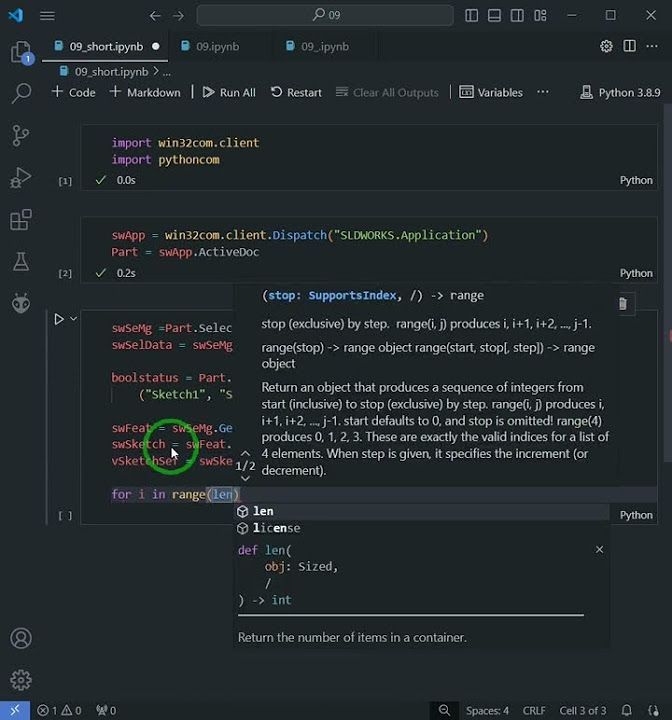This screenshot has height=720, width=672.
Task: Change language mode of second cell Python label
Action: 636,273
